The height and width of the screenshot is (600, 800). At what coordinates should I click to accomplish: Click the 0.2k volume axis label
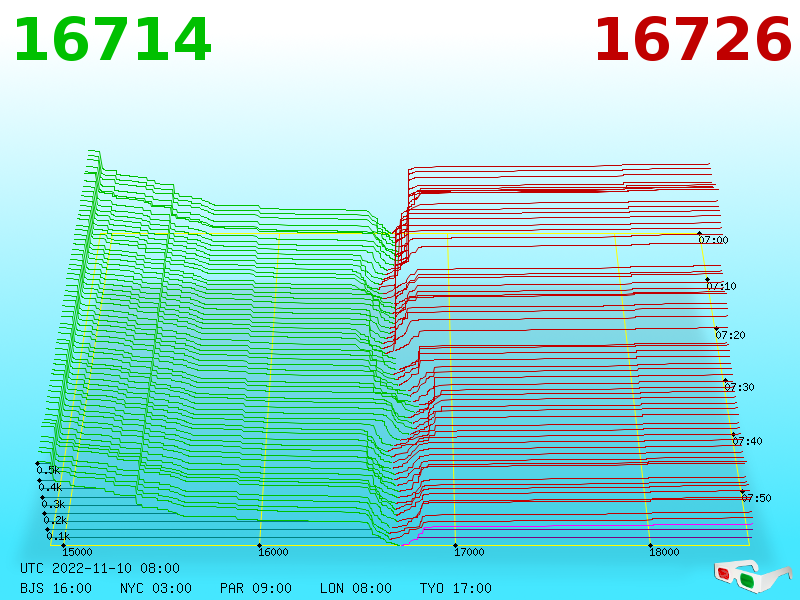(x=56, y=521)
